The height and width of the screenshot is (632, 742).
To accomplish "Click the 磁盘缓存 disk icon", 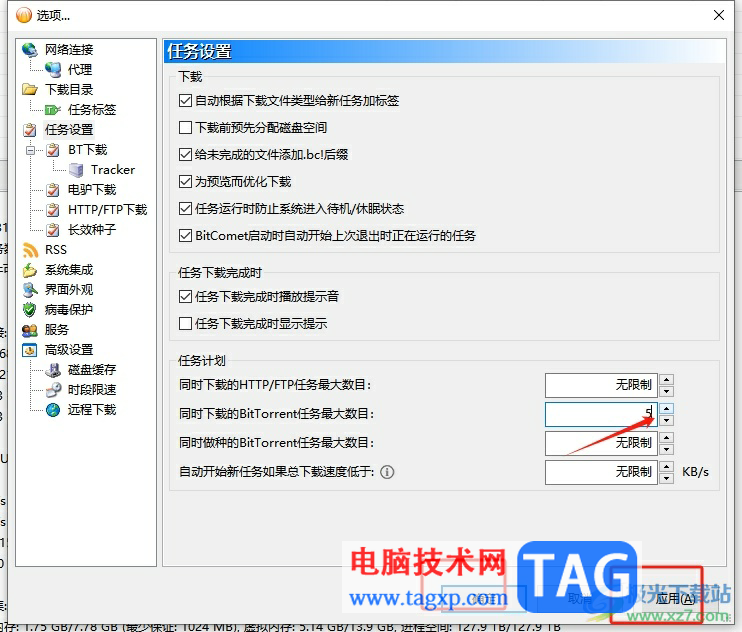I will (53, 370).
